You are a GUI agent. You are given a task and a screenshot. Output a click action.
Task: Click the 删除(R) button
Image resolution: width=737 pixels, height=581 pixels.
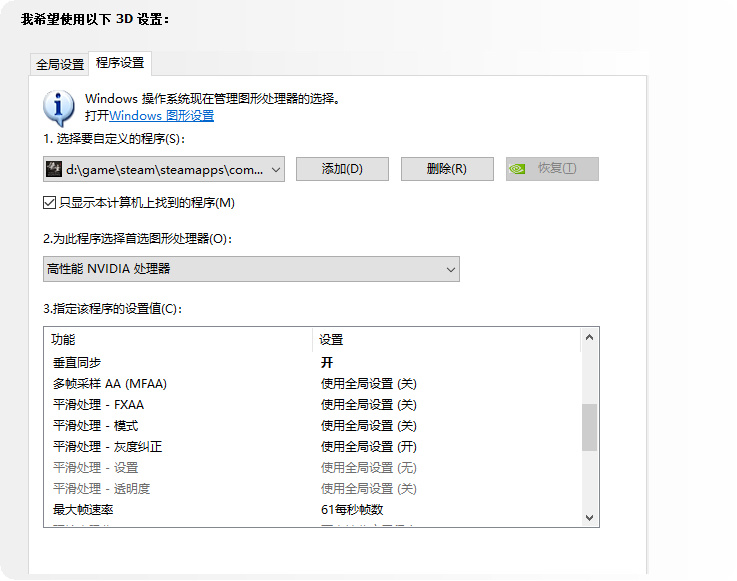[447, 169]
